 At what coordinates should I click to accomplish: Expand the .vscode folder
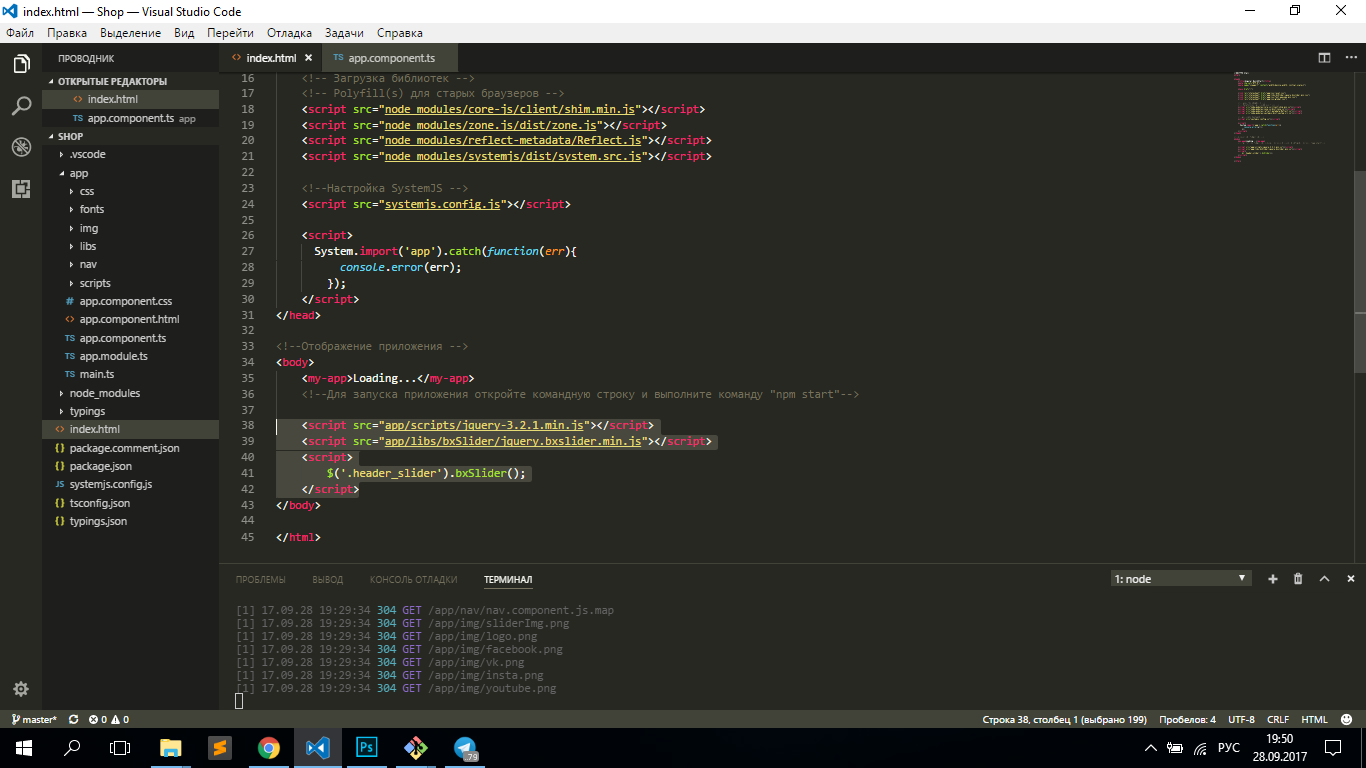click(86, 154)
